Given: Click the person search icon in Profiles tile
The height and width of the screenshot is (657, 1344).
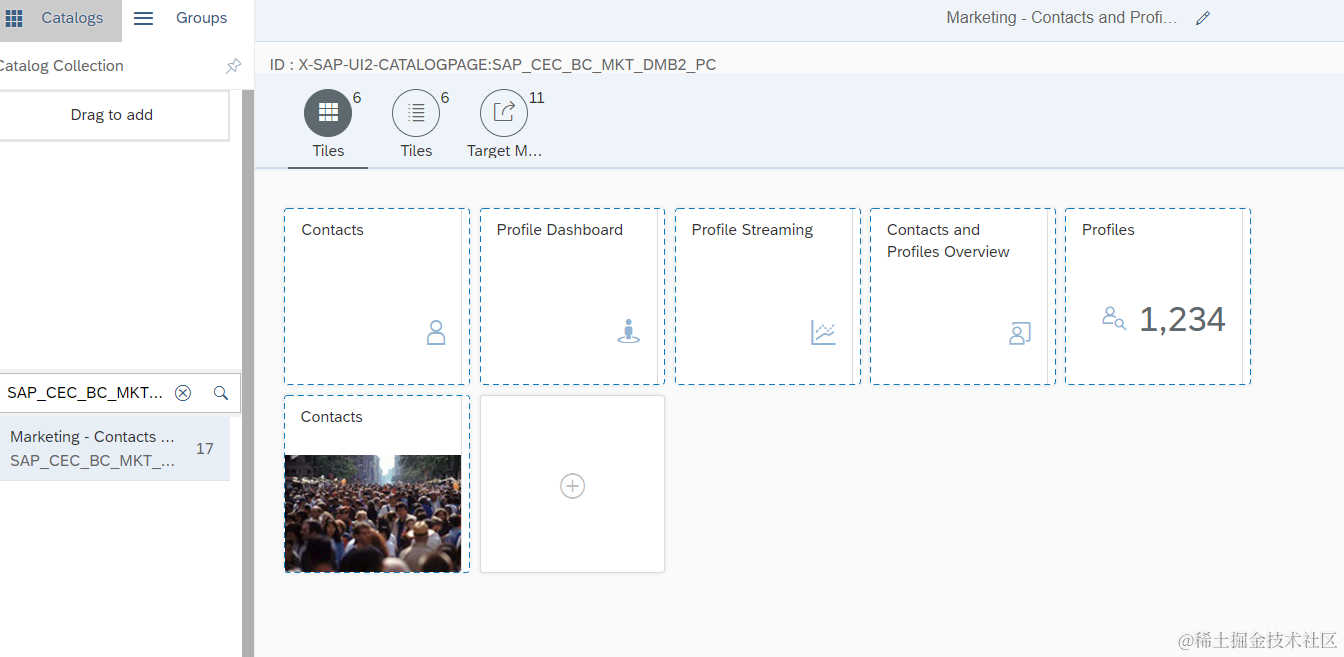Looking at the screenshot, I should pyautogui.click(x=1114, y=318).
